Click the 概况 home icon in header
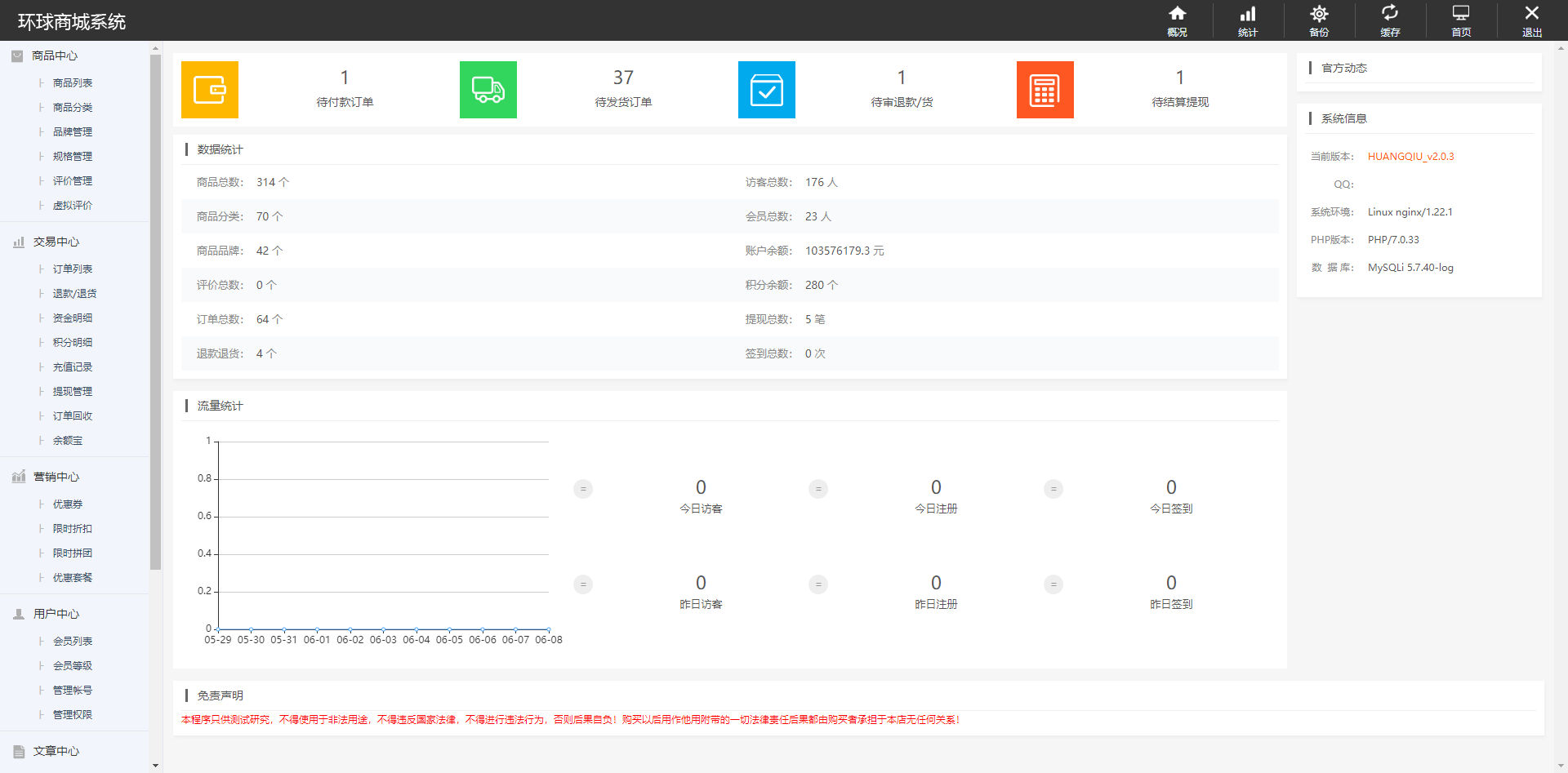This screenshot has width=1568, height=773. (x=1177, y=20)
